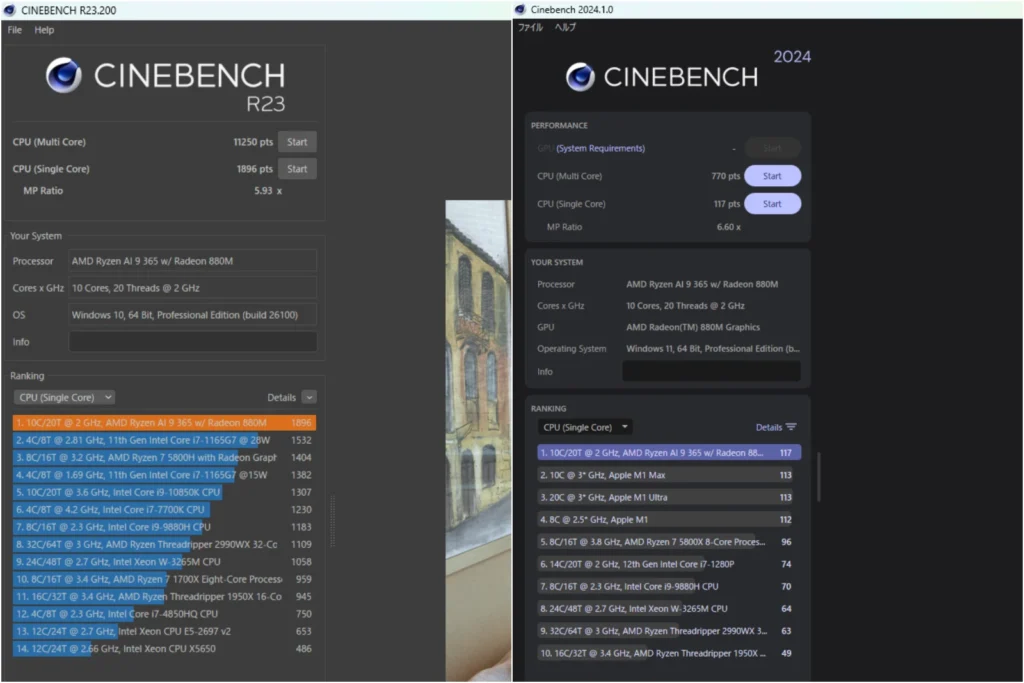Screen dimensions: 1024x683
Task: Start the R23 CPU Multi Core test
Action: (x=297, y=142)
